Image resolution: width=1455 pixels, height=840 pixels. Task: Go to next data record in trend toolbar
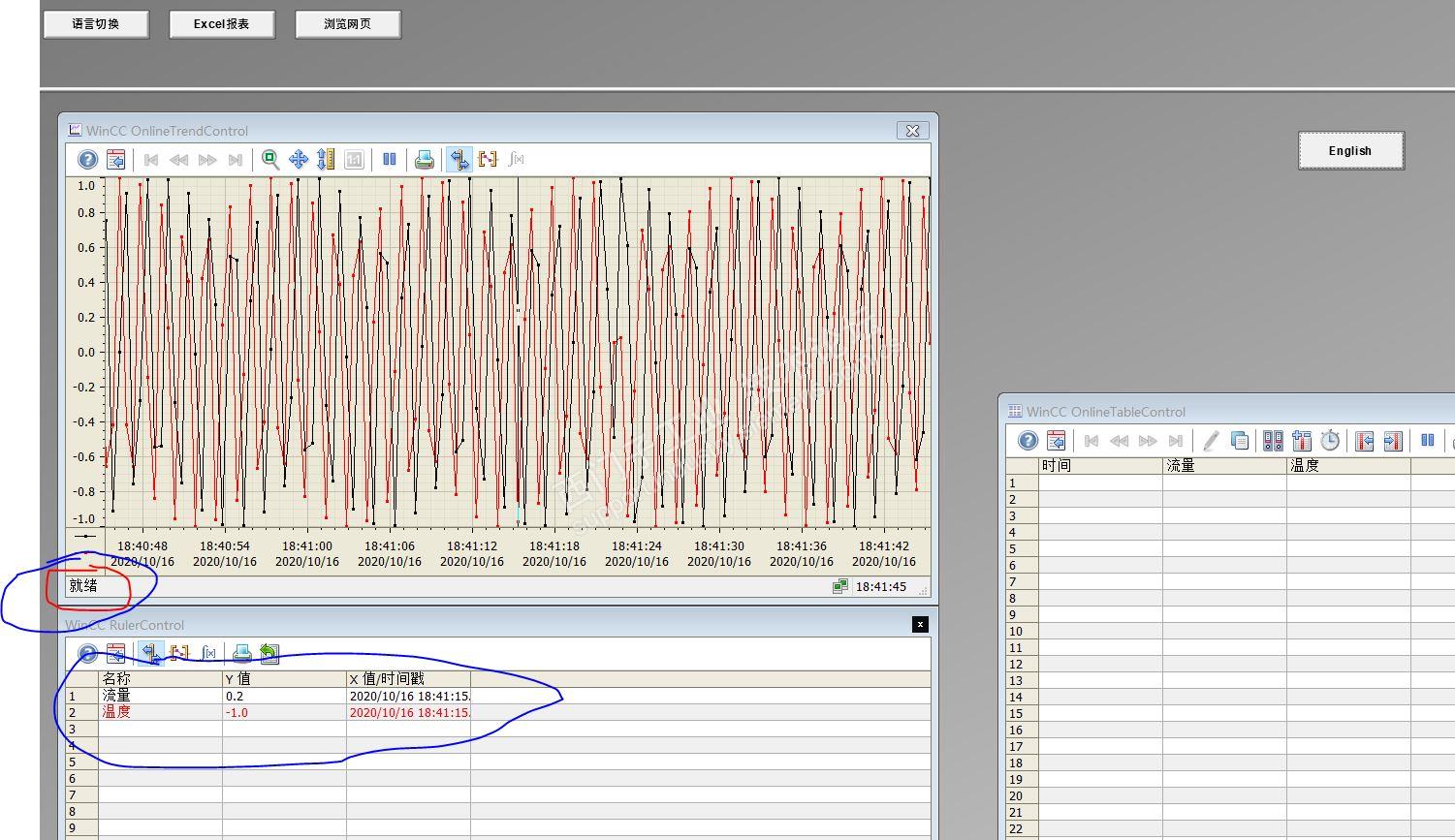click(x=206, y=160)
